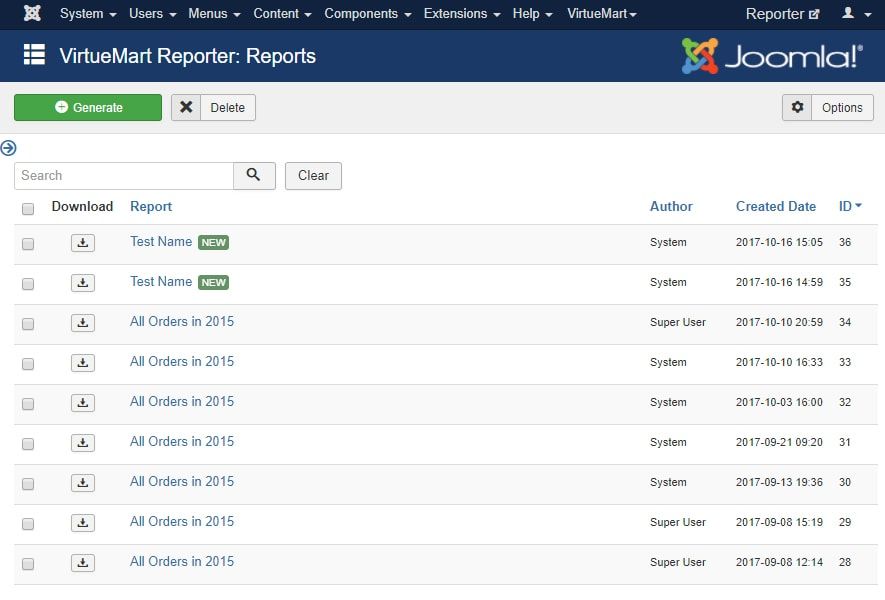Open All Orders in 2015 report ID 32
Image resolution: width=885 pixels, height=600 pixels.
pos(182,402)
